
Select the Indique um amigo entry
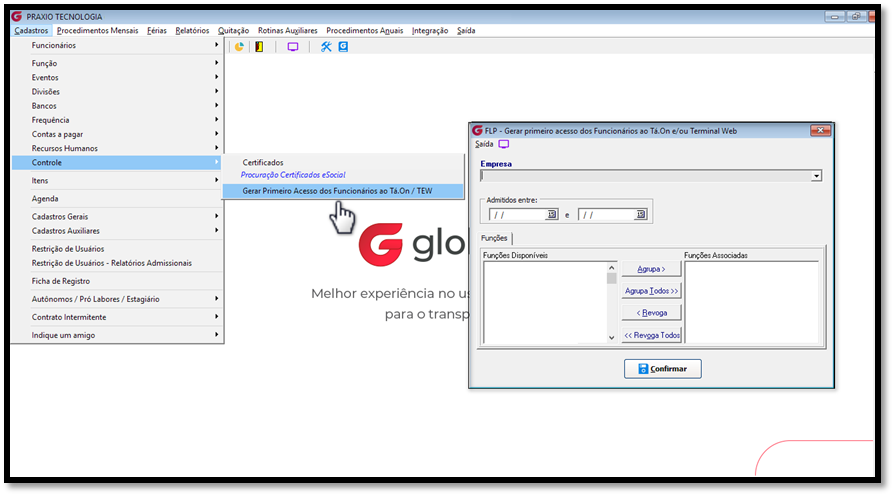117,335
